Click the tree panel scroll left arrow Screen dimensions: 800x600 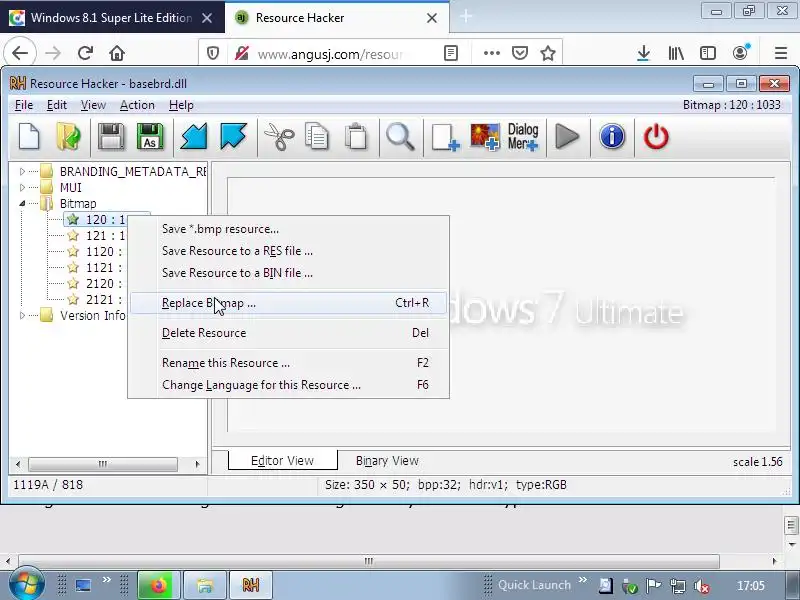(18, 464)
